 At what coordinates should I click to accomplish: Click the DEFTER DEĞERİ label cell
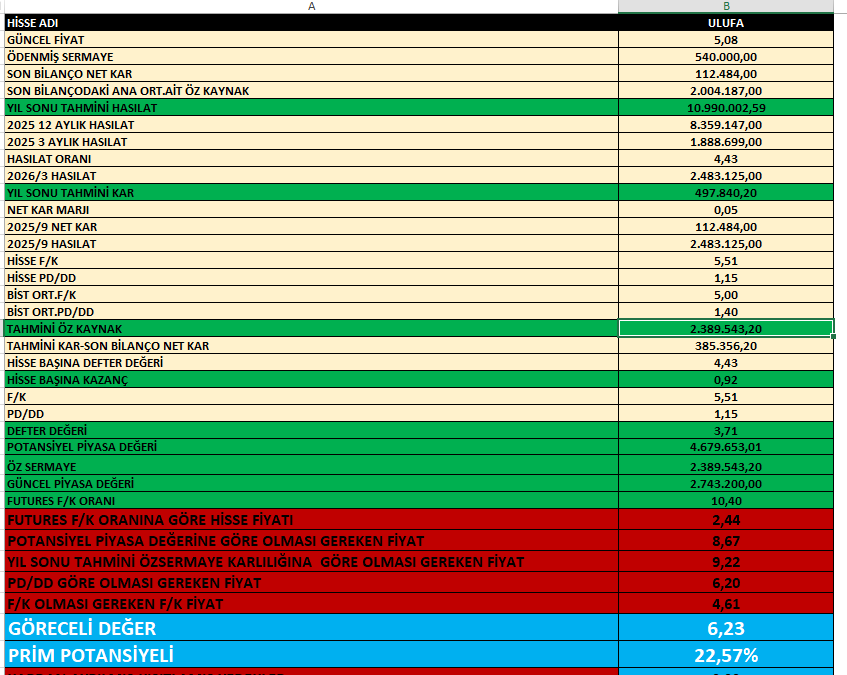(311, 430)
